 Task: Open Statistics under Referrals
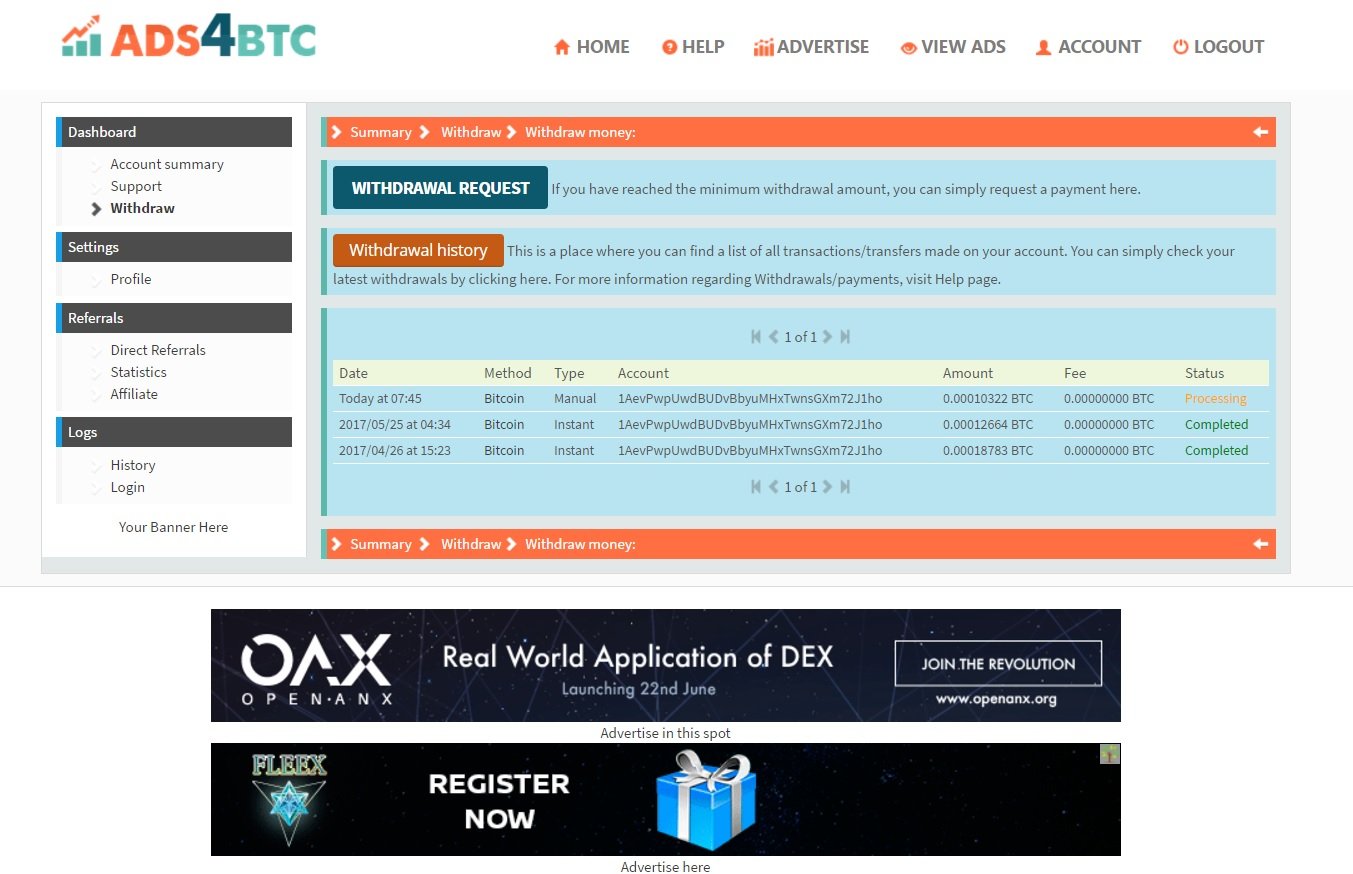(139, 372)
